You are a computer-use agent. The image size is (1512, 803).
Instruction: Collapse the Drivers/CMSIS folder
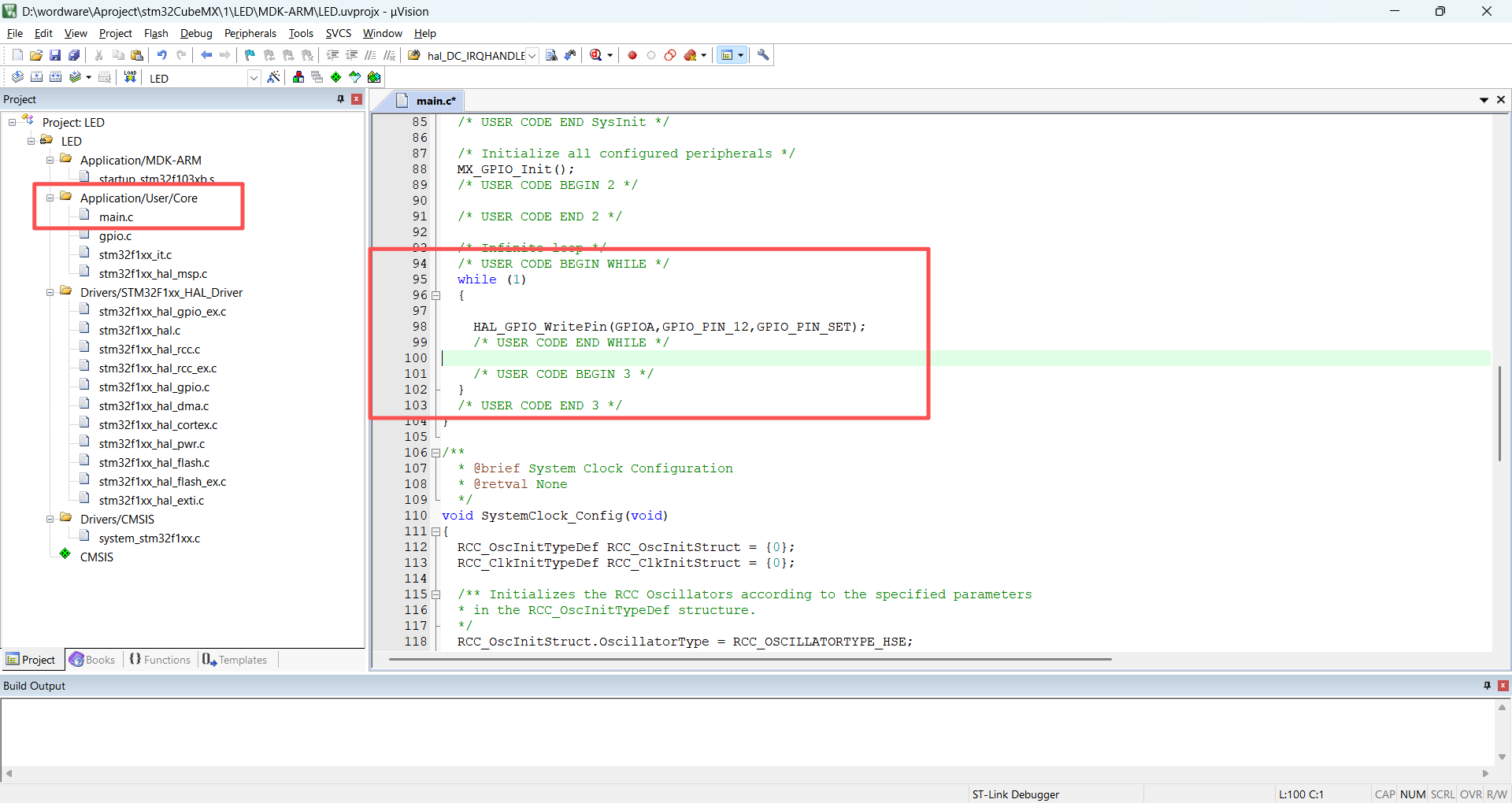pyautogui.click(x=50, y=519)
